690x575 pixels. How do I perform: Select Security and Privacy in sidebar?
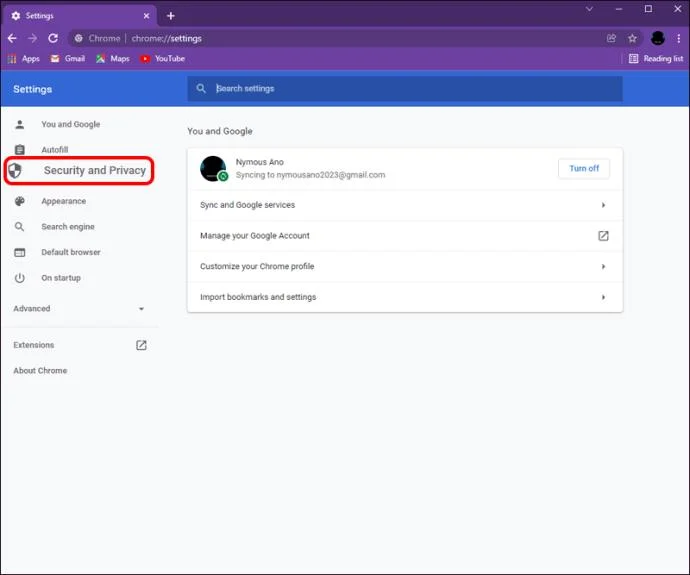pos(79,171)
